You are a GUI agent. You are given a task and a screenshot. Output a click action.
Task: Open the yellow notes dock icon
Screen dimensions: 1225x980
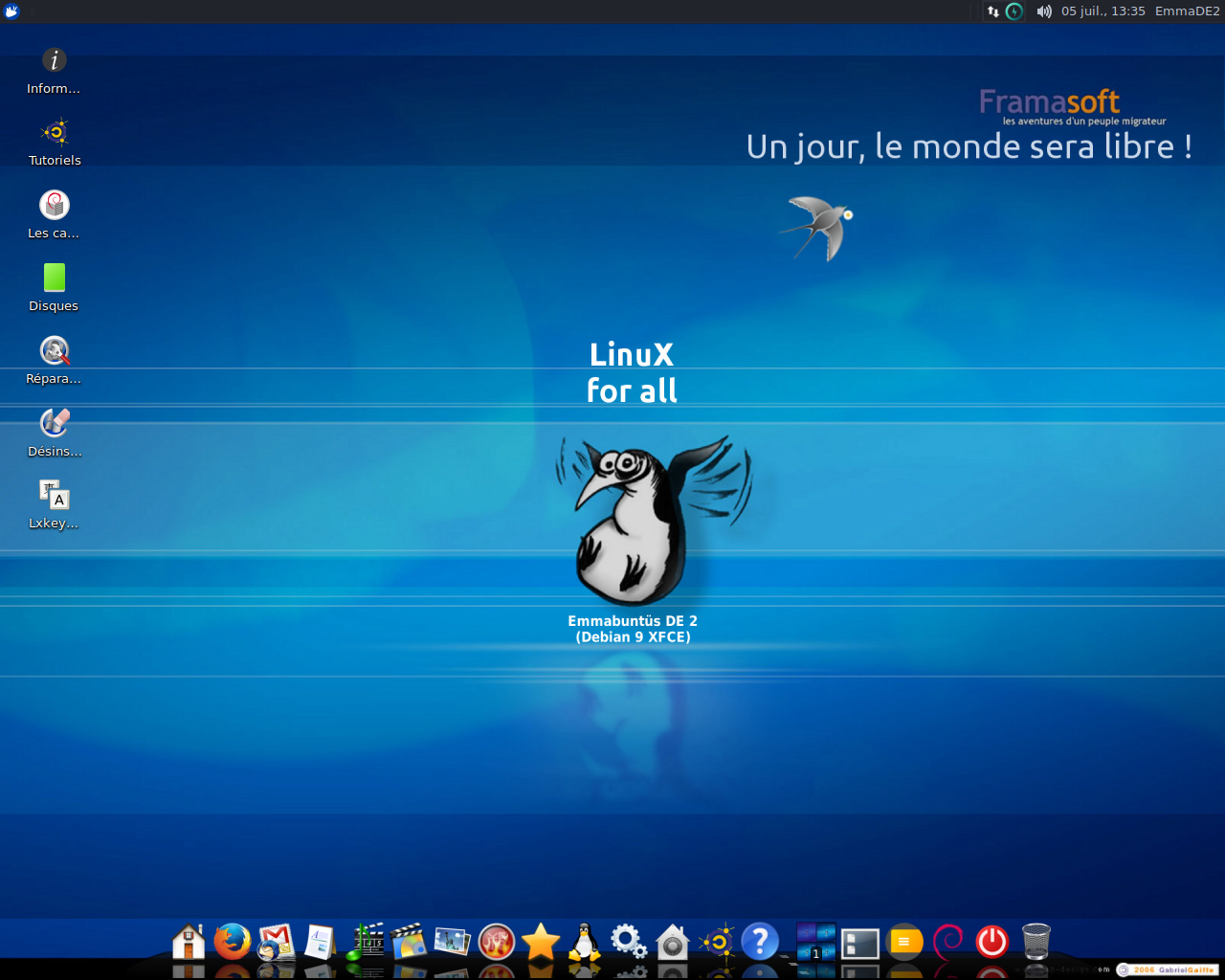(x=904, y=942)
